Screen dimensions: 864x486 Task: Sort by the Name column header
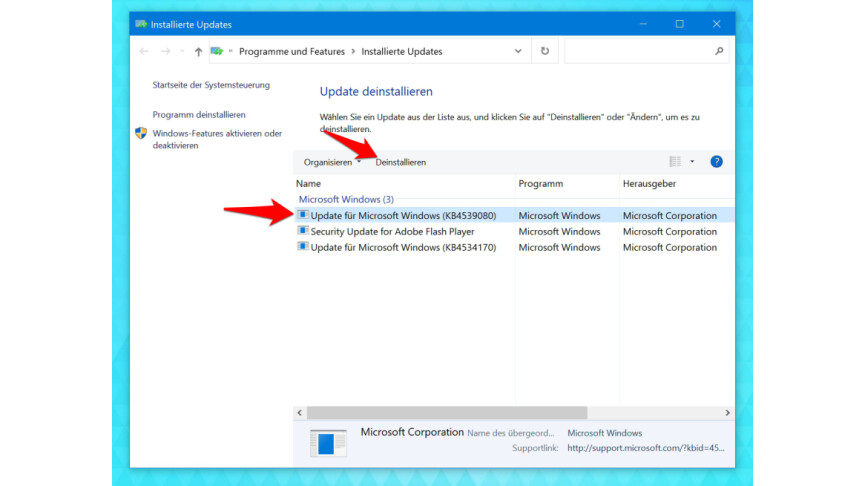pyautogui.click(x=404, y=183)
